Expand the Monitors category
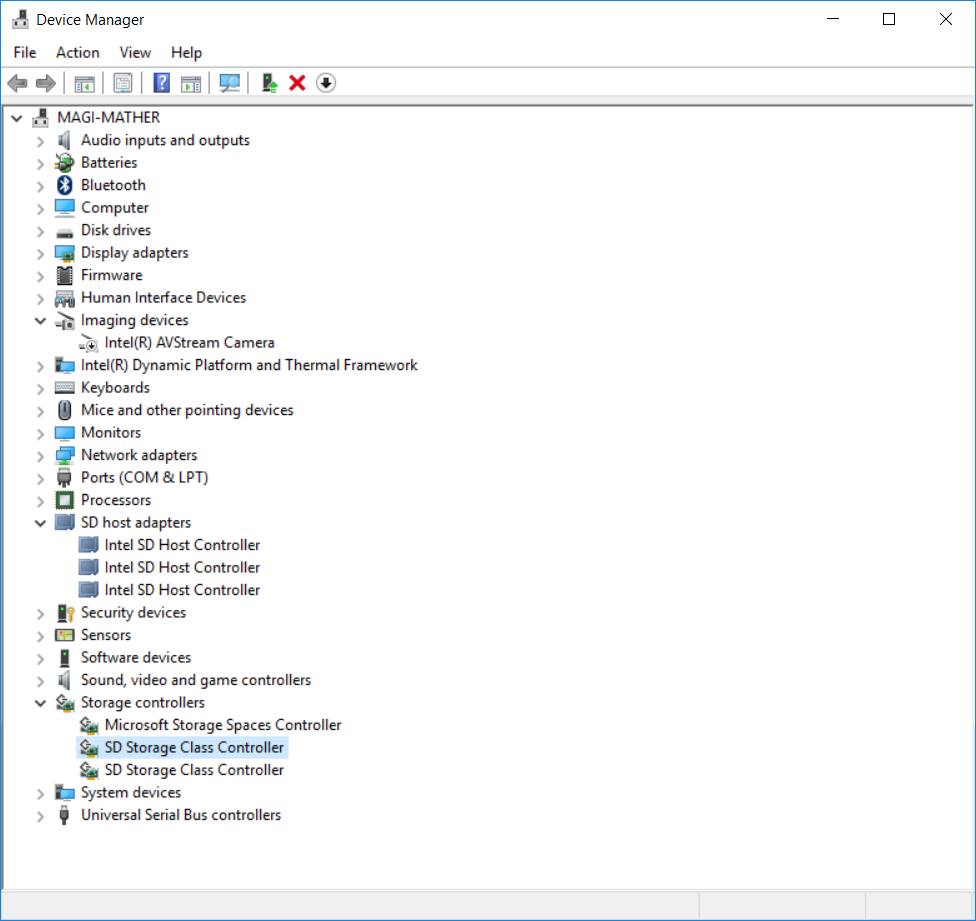976x921 pixels. point(40,434)
